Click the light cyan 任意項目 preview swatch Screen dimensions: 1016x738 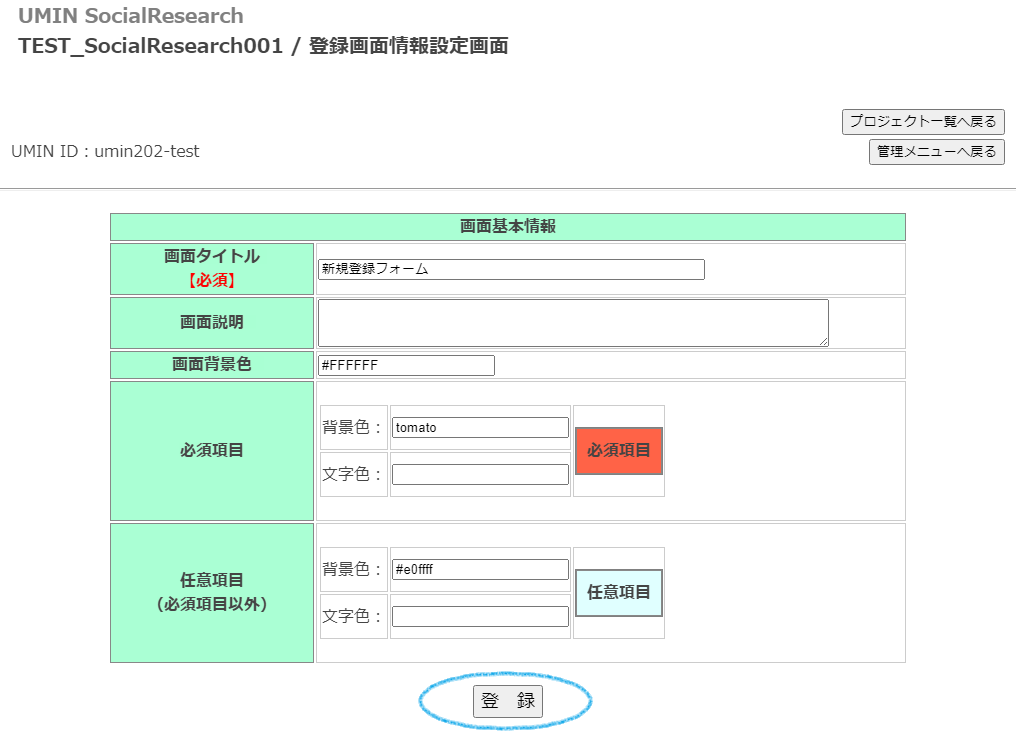tap(619, 593)
